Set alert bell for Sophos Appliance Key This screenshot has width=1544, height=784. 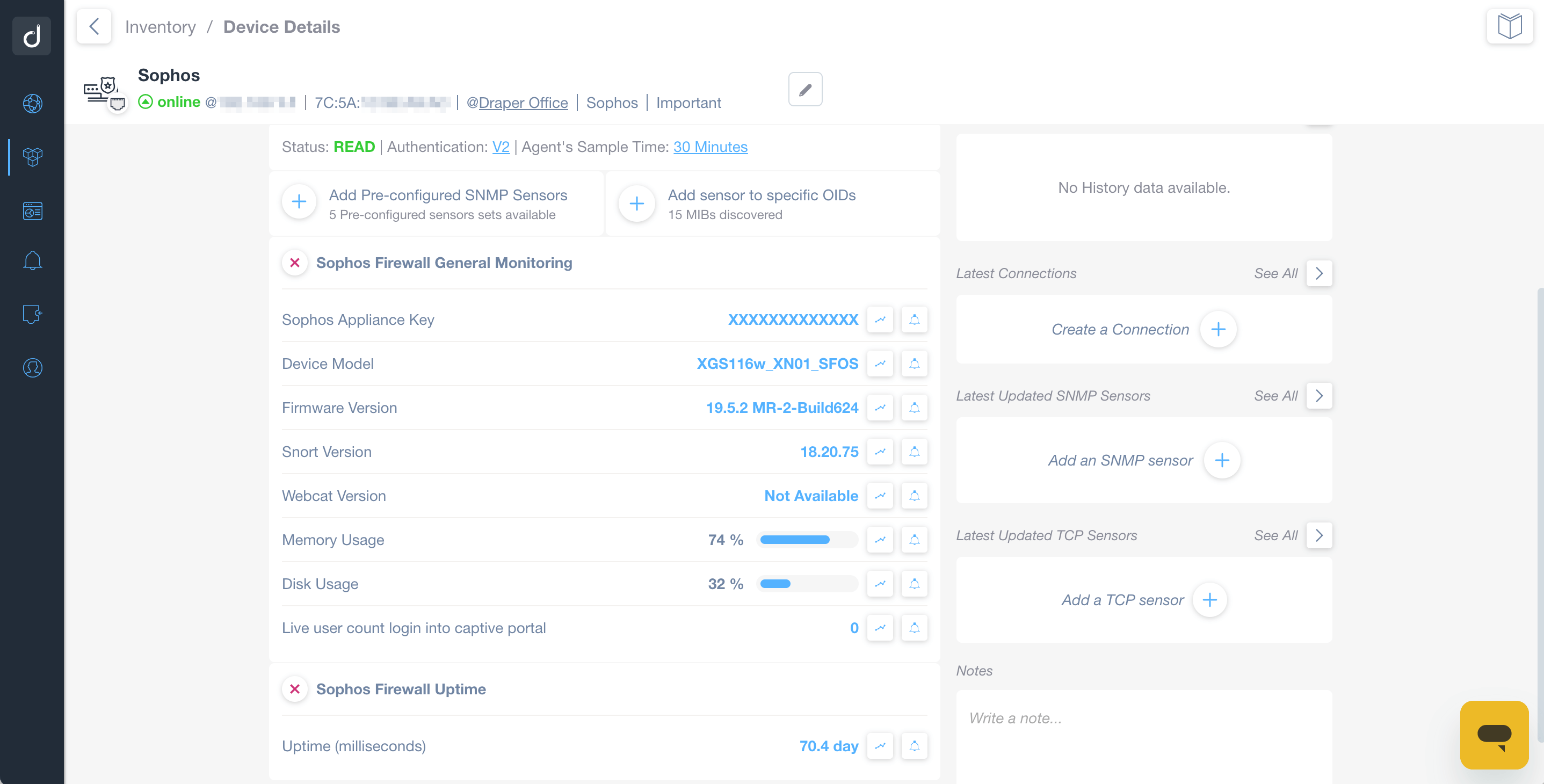914,320
